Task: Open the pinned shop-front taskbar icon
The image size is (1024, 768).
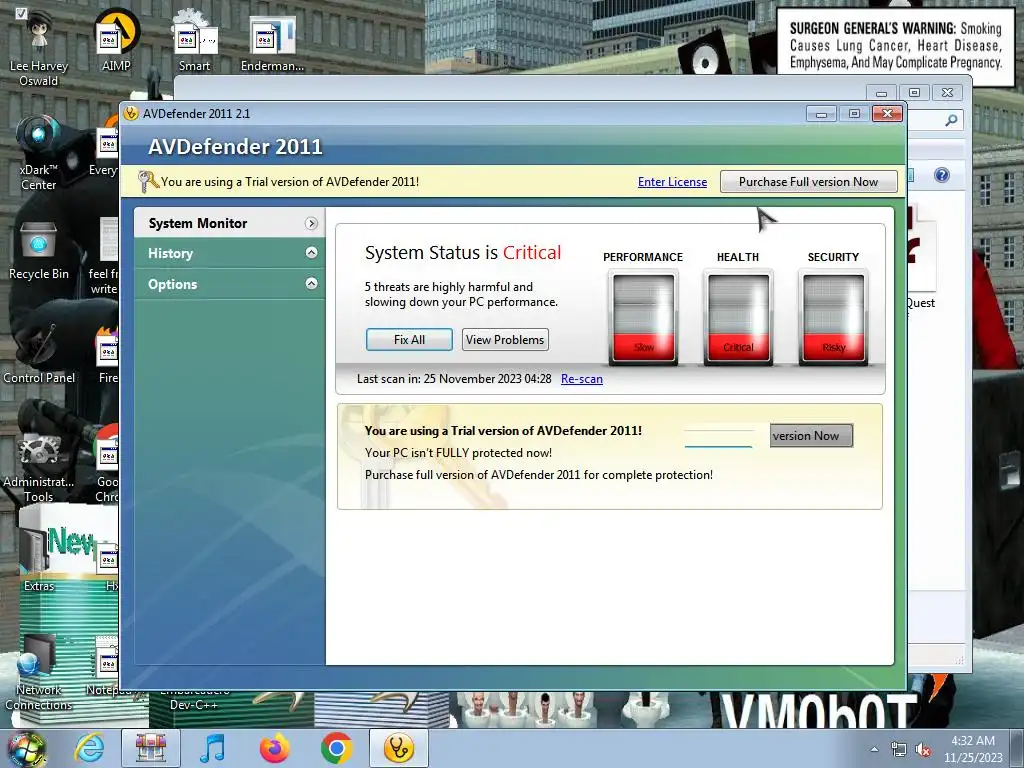Action: point(151,748)
